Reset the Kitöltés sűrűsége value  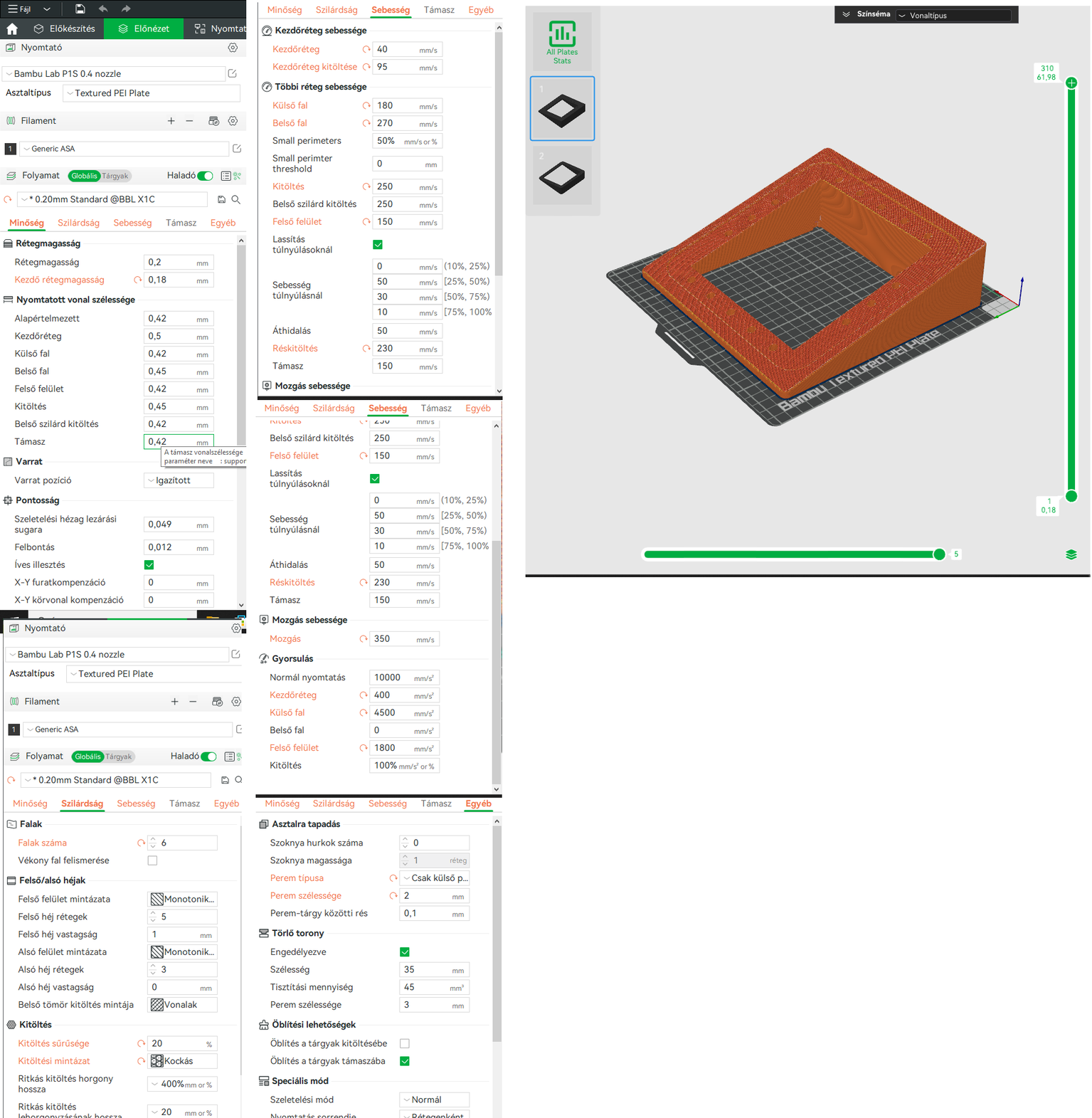point(141,1043)
